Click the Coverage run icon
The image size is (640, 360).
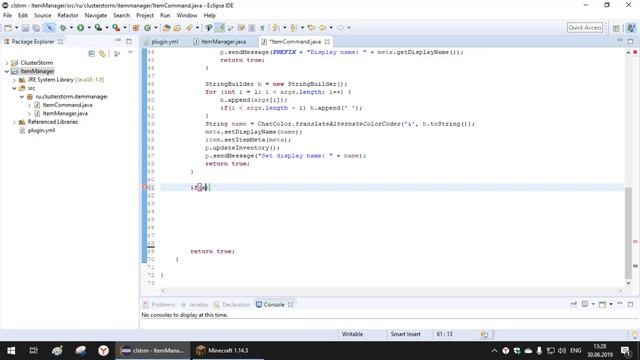[98, 28]
